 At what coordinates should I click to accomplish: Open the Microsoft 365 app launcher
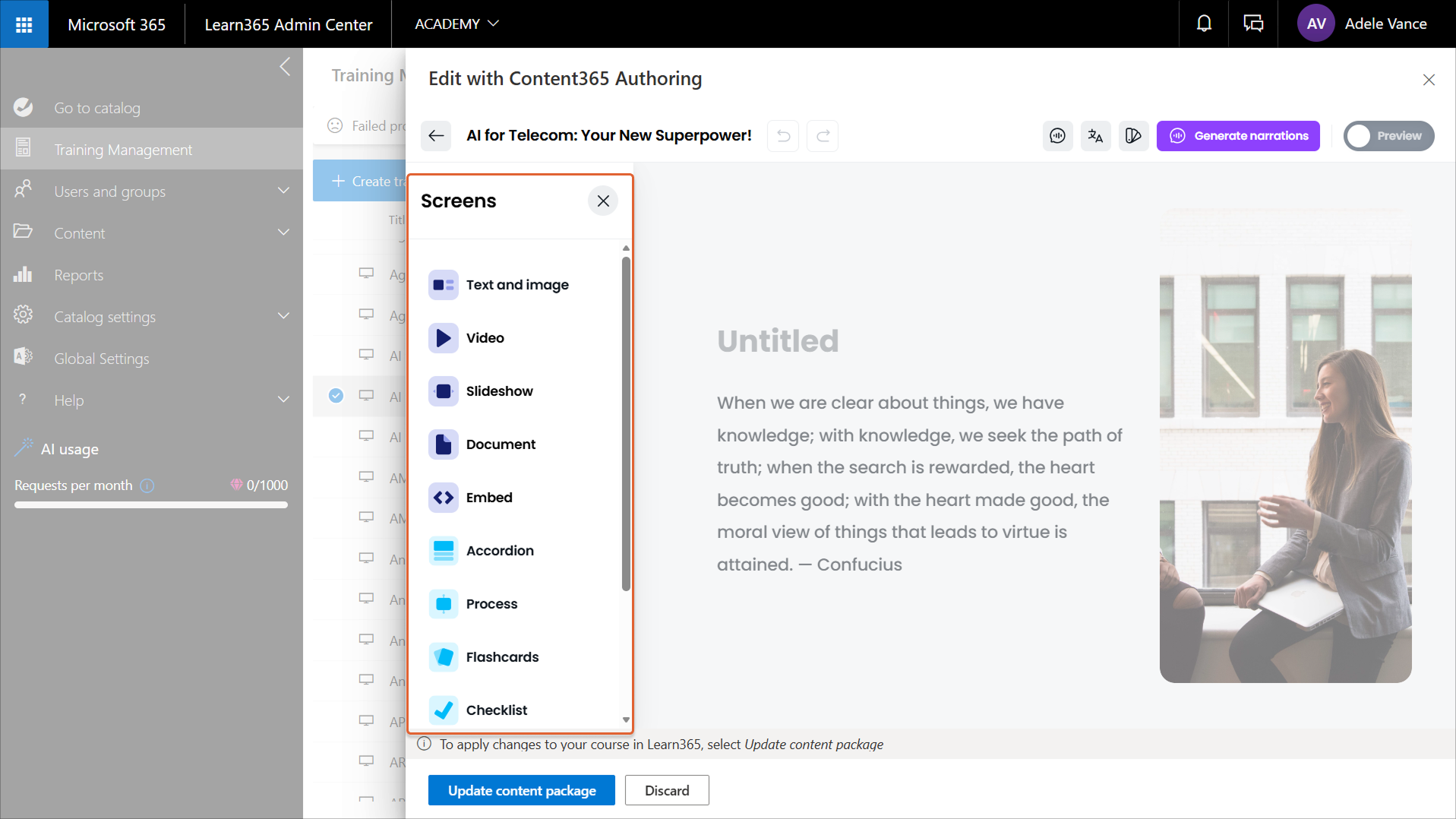(x=24, y=24)
